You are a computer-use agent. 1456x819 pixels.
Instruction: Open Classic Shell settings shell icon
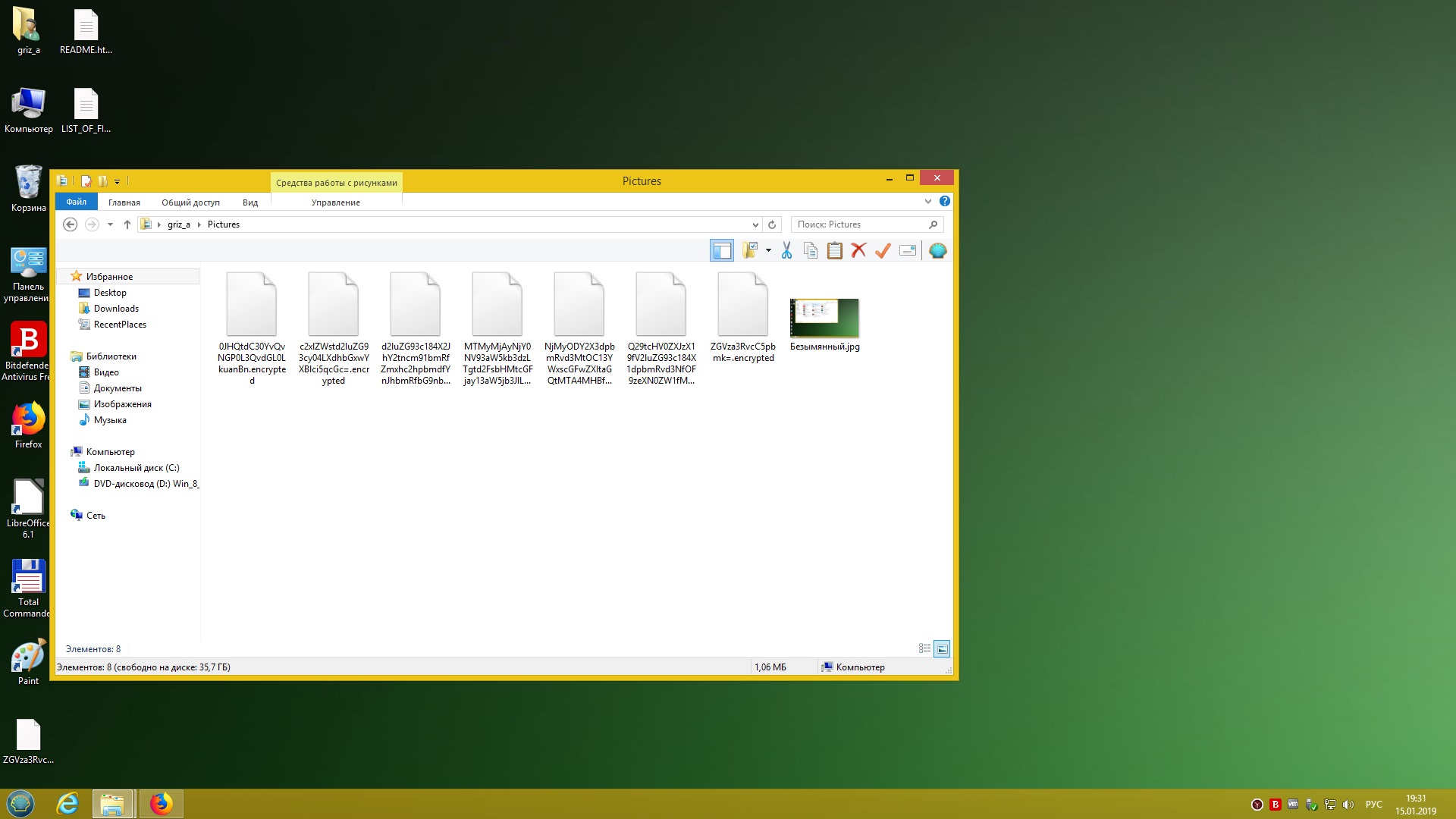pyautogui.click(x=937, y=250)
